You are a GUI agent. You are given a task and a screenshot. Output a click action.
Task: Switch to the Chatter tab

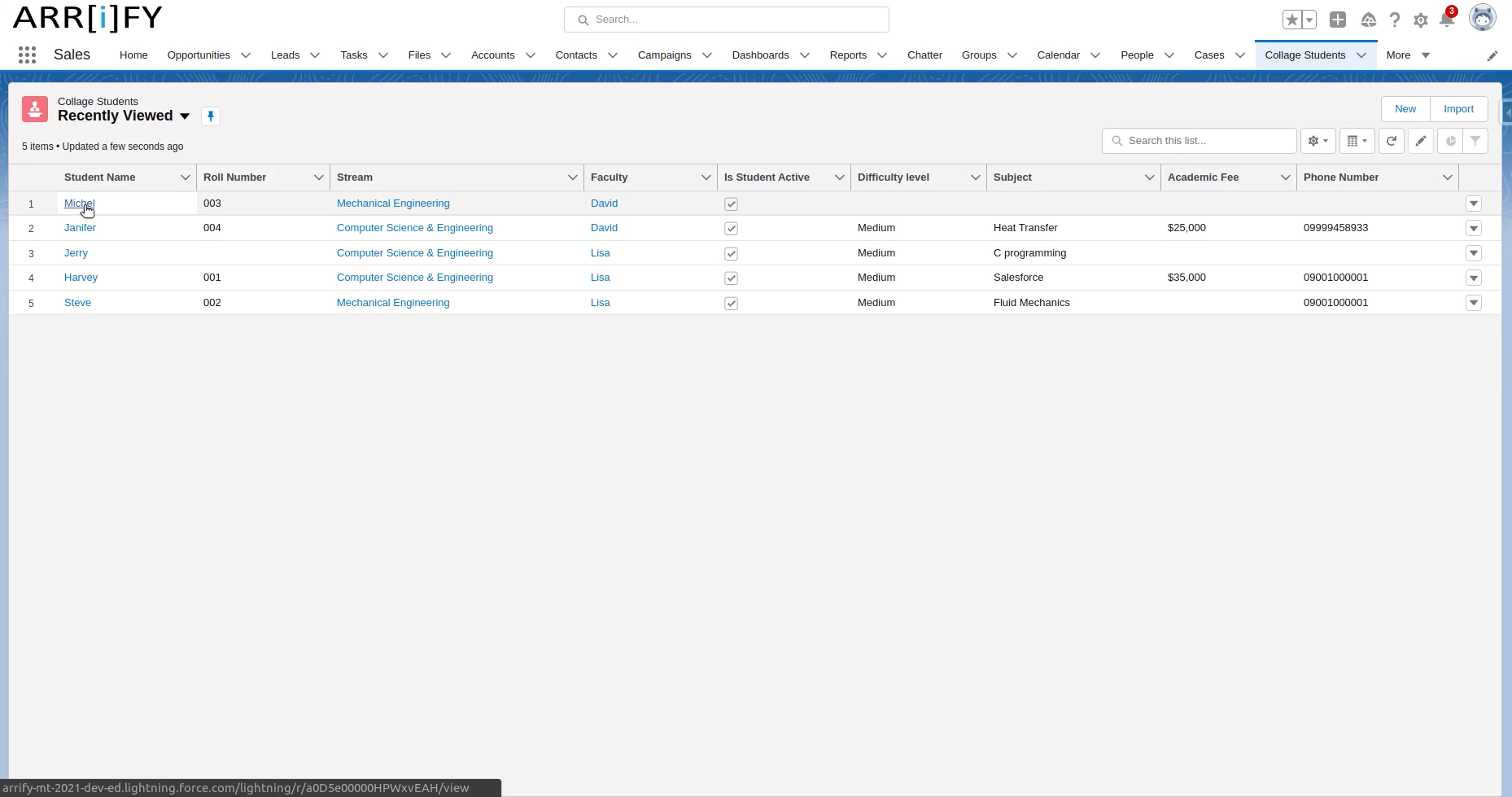[x=924, y=55]
